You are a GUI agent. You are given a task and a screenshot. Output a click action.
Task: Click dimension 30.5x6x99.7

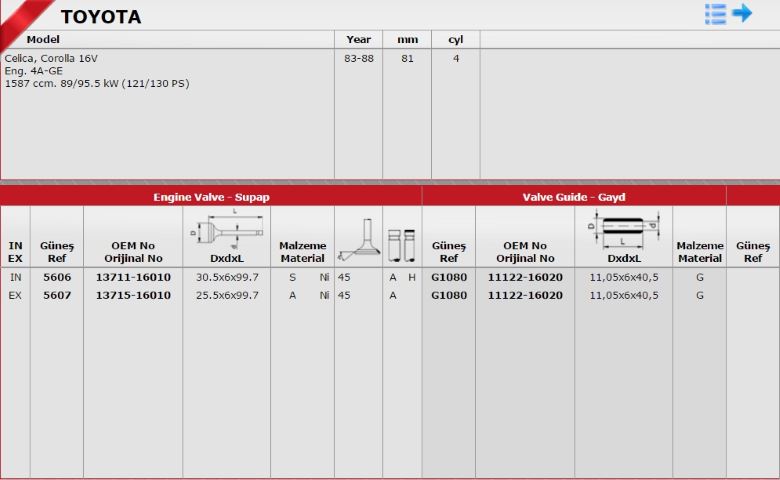coord(227,277)
